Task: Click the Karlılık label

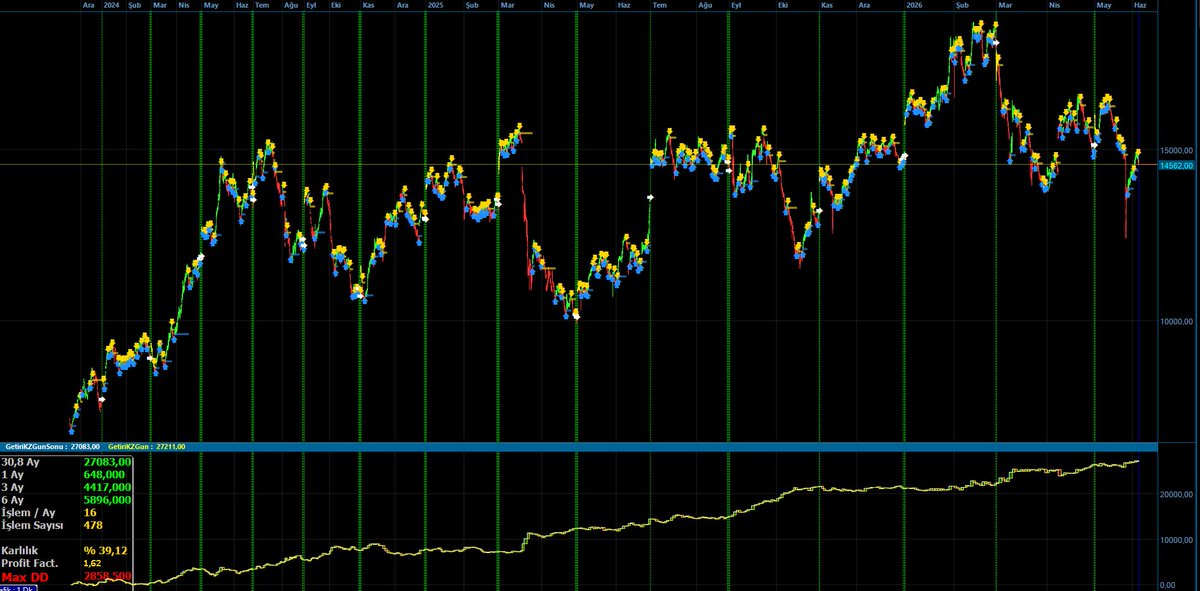Action: pyautogui.click(x=20, y=551)
